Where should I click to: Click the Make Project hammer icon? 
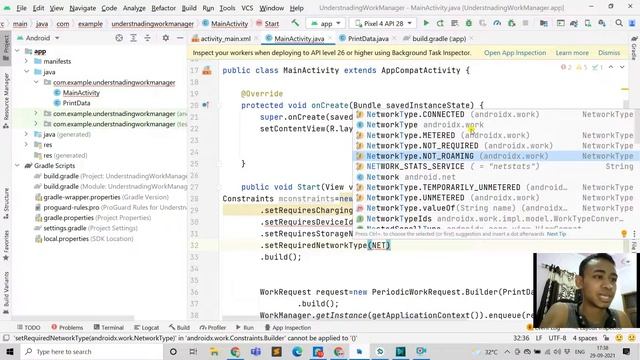point(295,23)
